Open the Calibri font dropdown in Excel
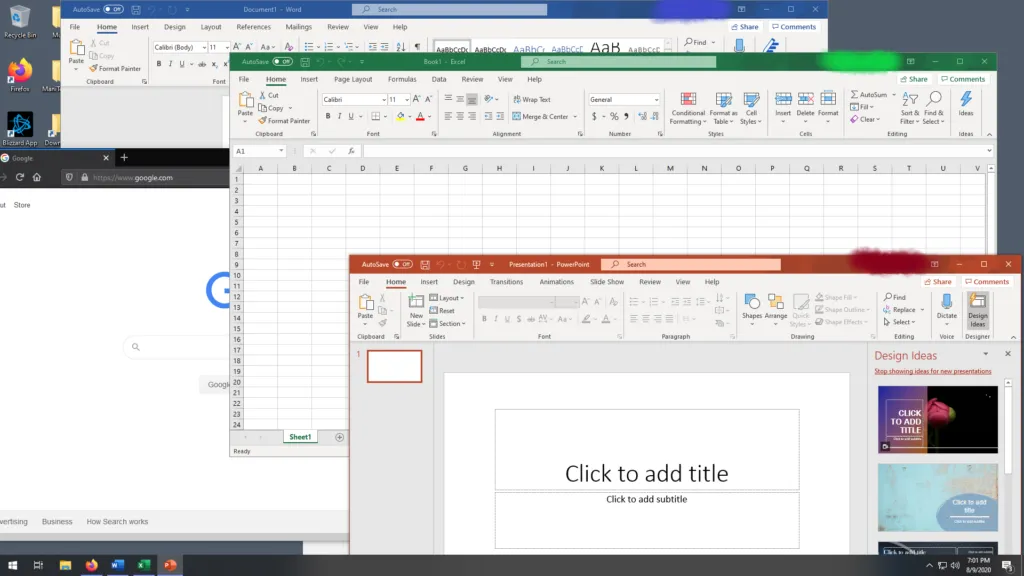 (383, 100)
